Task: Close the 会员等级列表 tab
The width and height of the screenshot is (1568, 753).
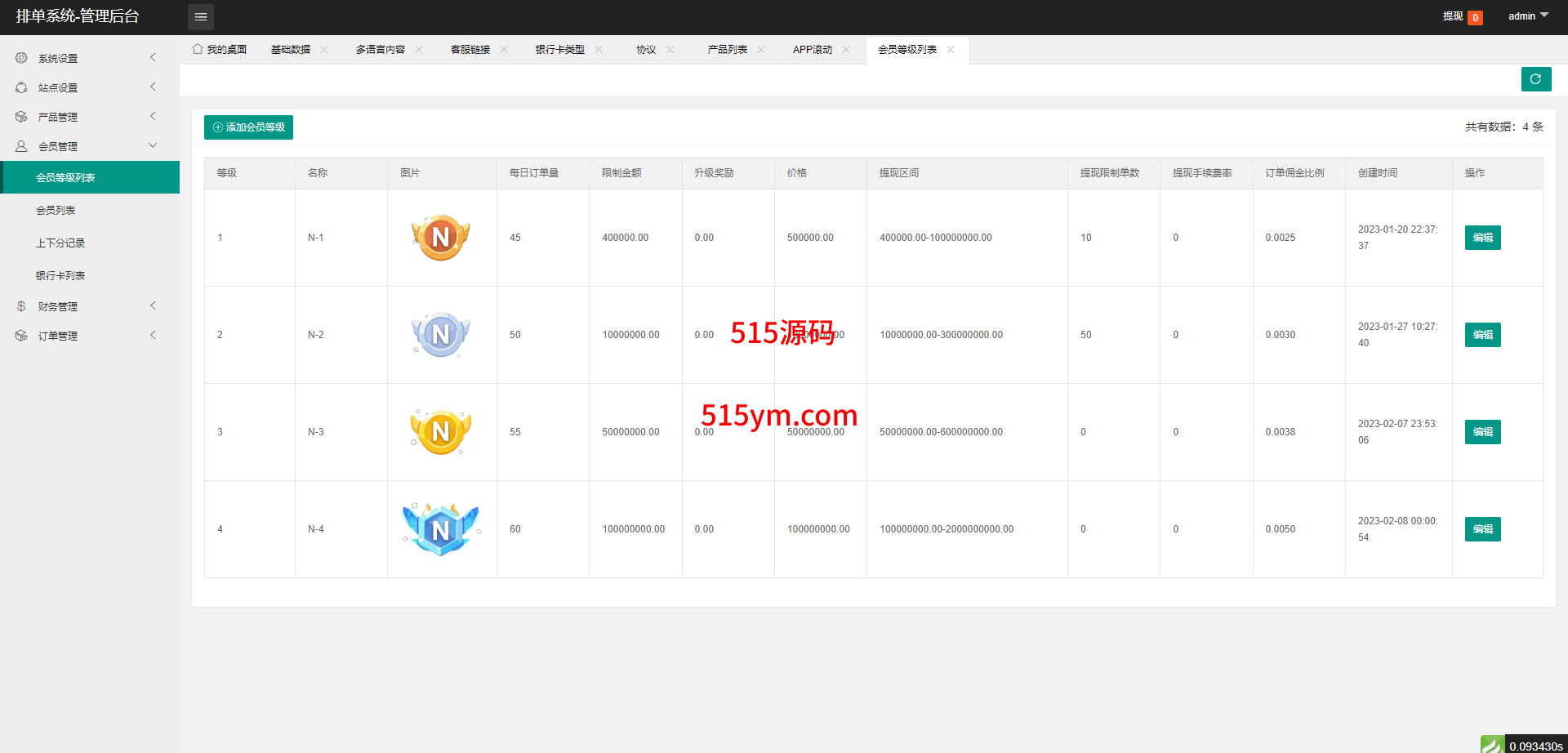Action: point(951,50)
